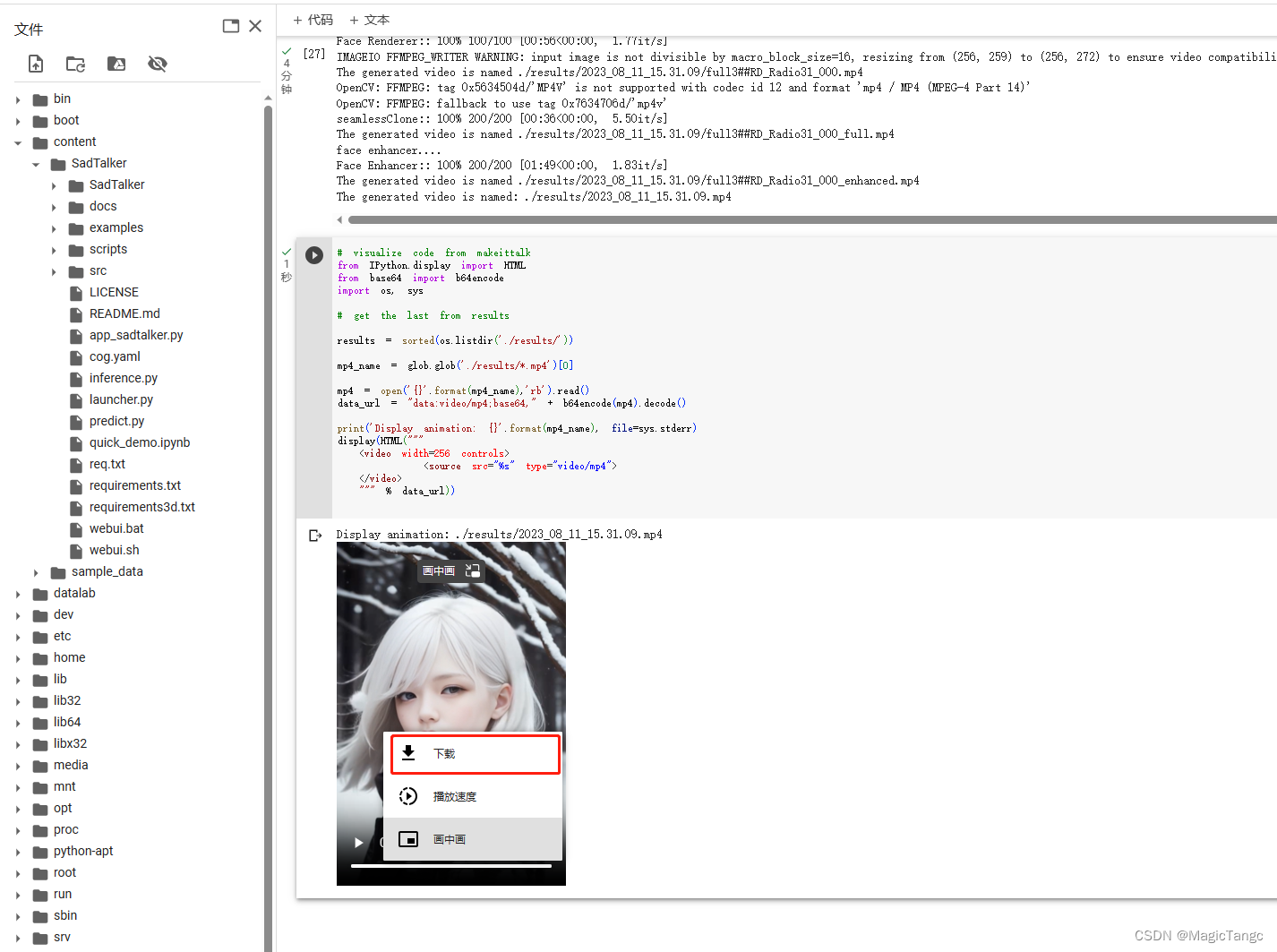
Task: Select requirements3d.txt file
Action: coord(142,507)
